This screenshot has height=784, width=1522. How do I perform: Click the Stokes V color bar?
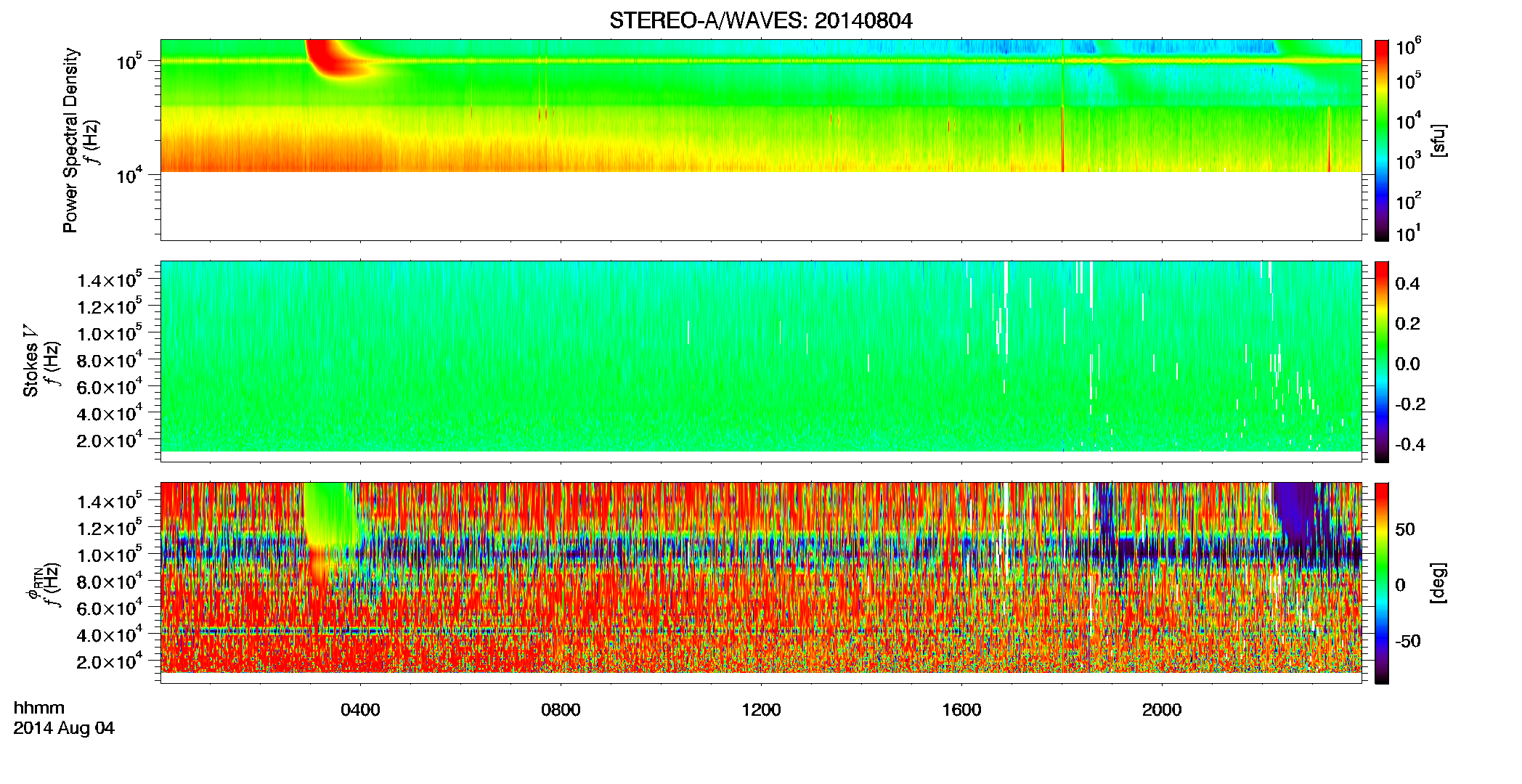click(x=1382, y=362)
